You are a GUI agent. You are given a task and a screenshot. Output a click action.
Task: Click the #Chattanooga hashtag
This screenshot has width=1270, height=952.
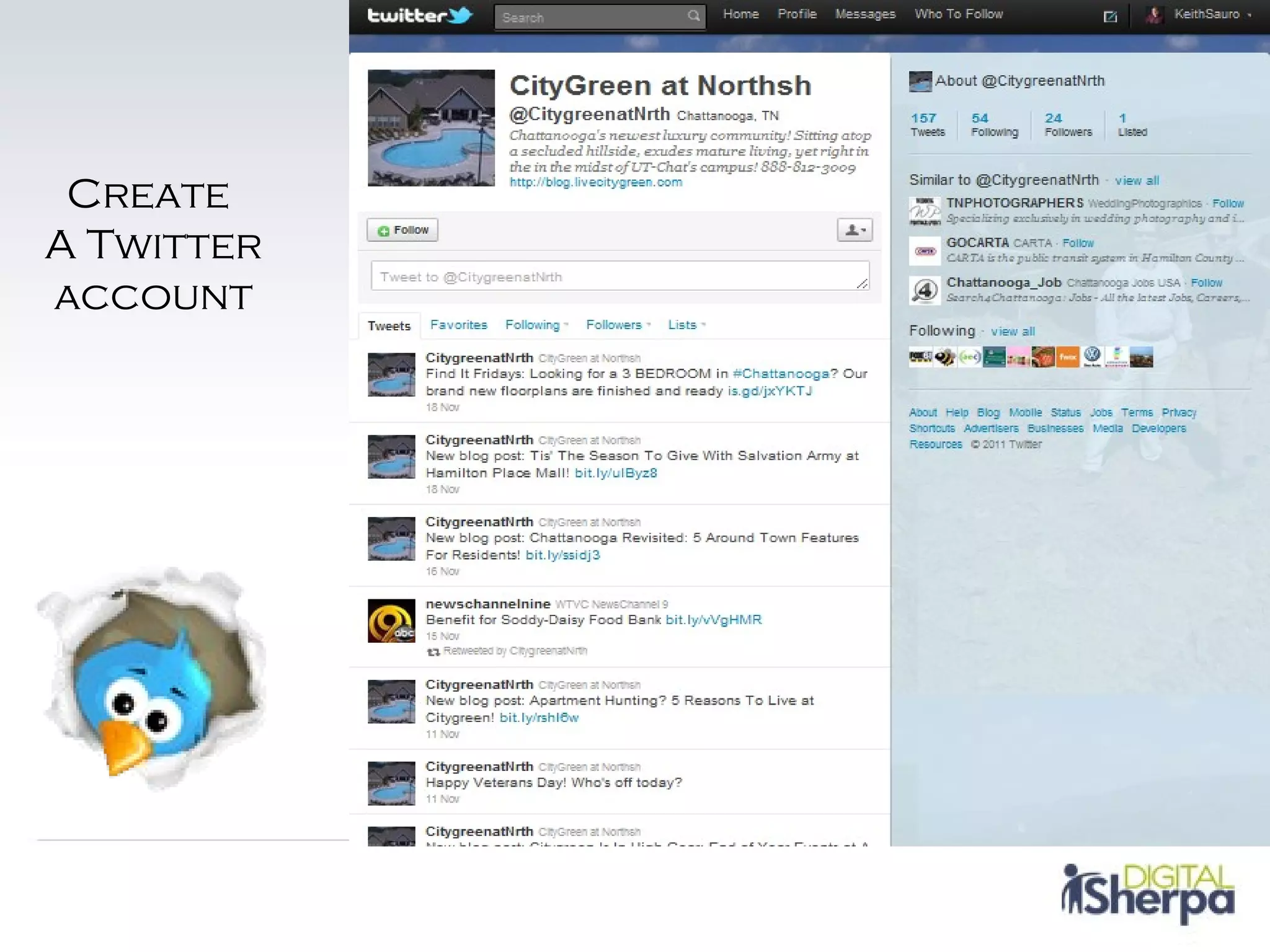pyautogui.click(x=781, y=374)
